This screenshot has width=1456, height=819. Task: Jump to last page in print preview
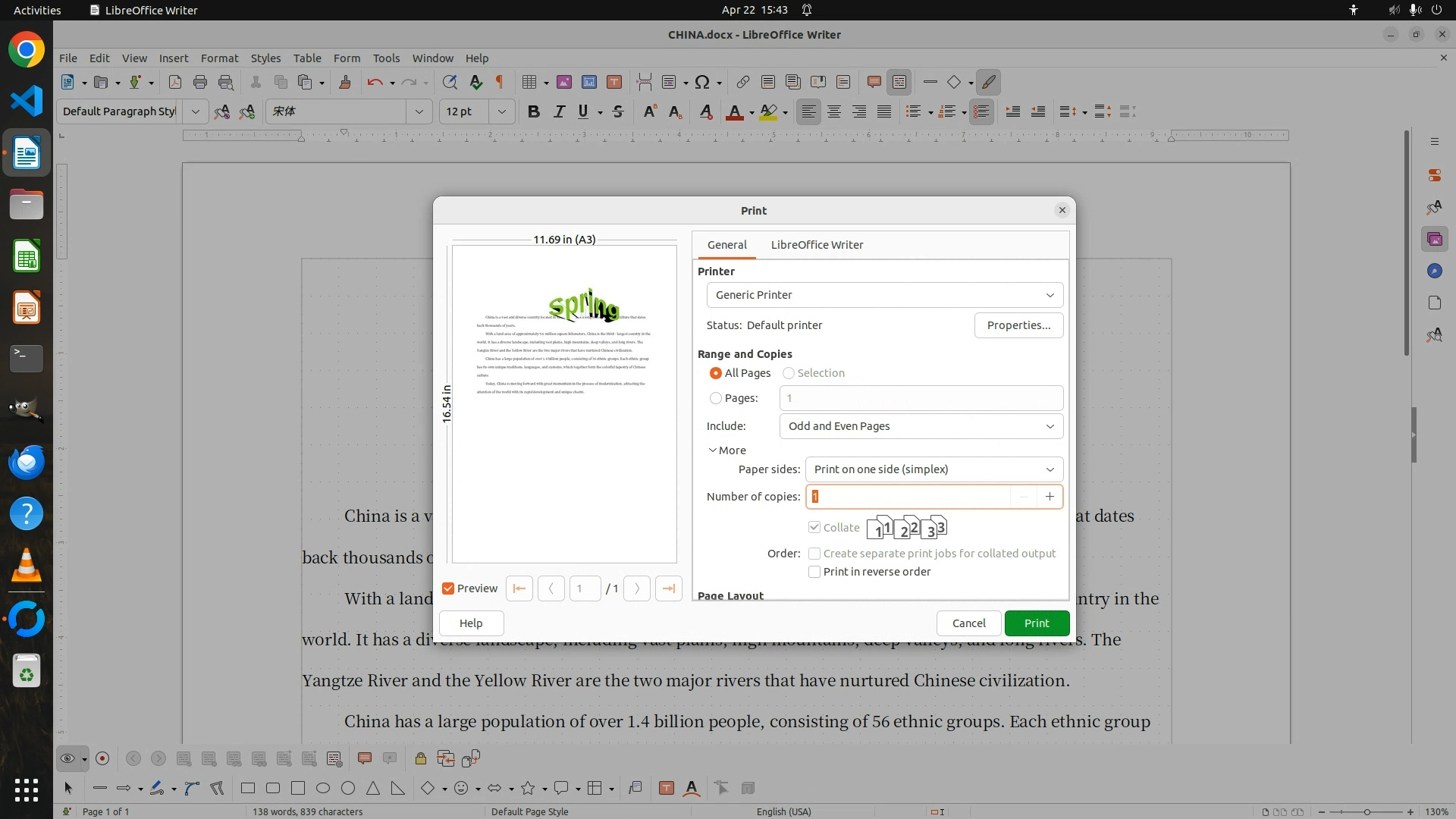pyautogui.click(x=668, y=588)
